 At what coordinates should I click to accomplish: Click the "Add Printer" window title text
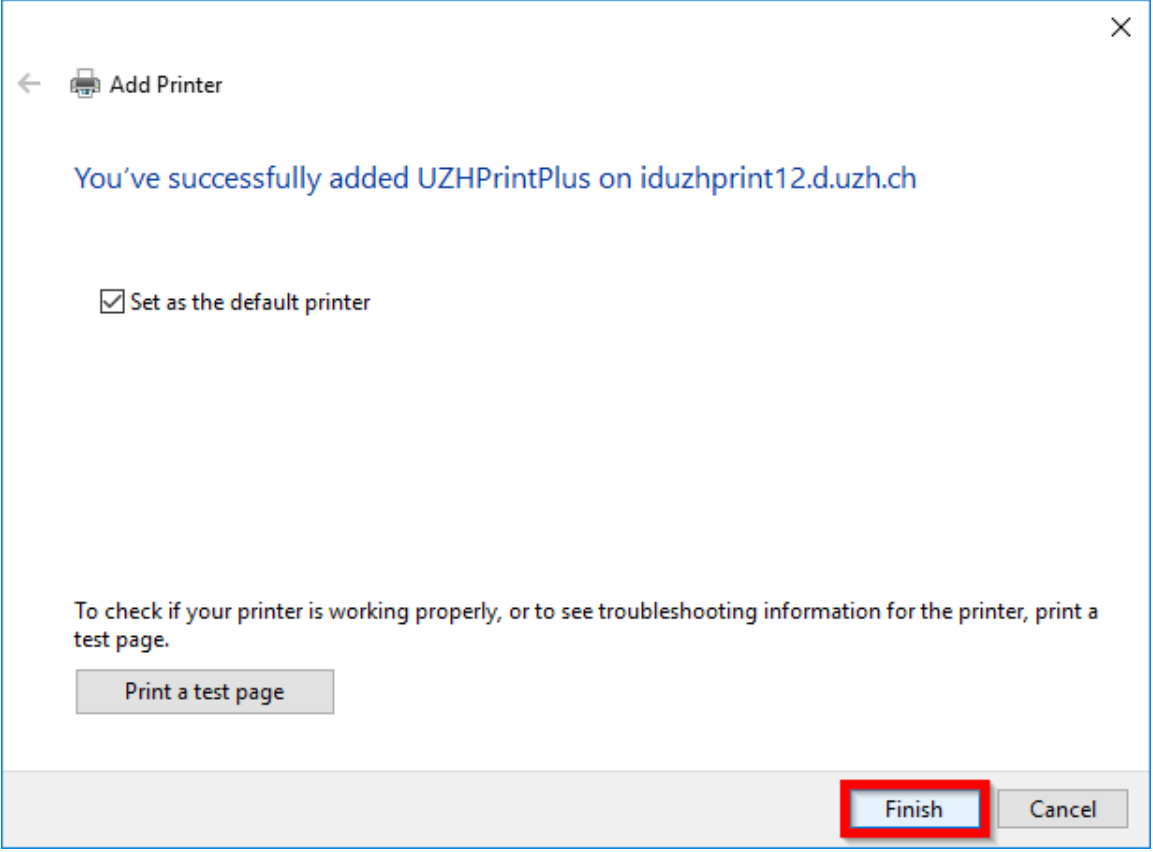coord(166,85)
